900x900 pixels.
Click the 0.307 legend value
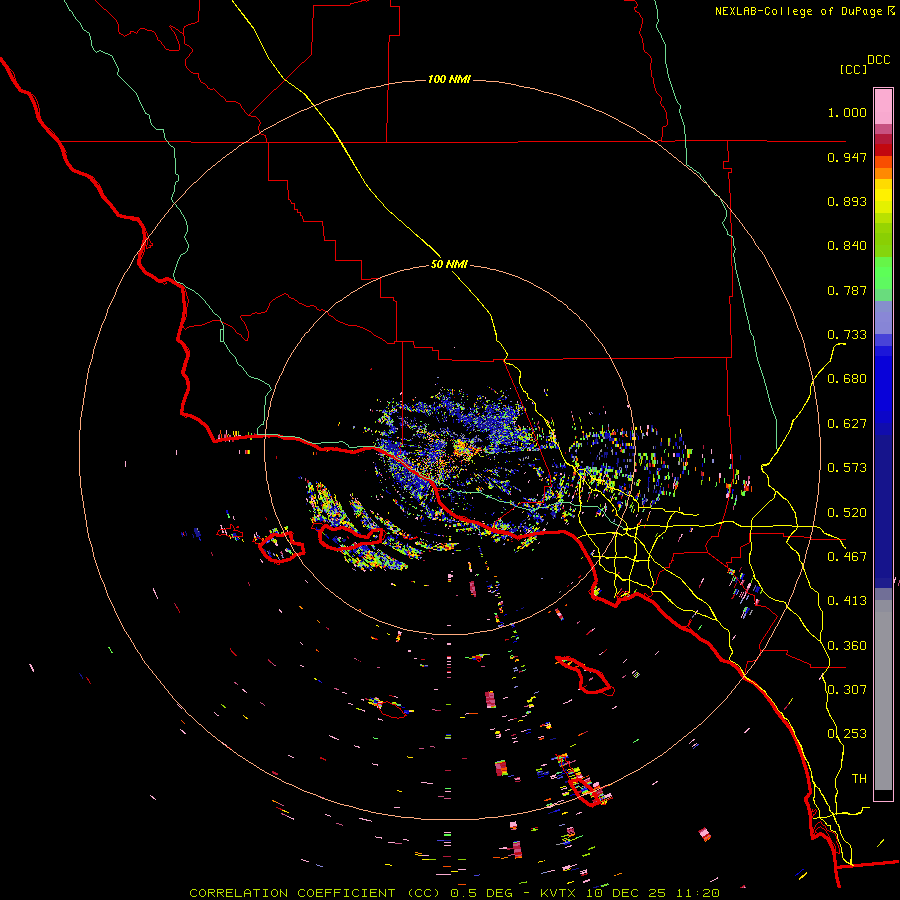click(847, 690)
